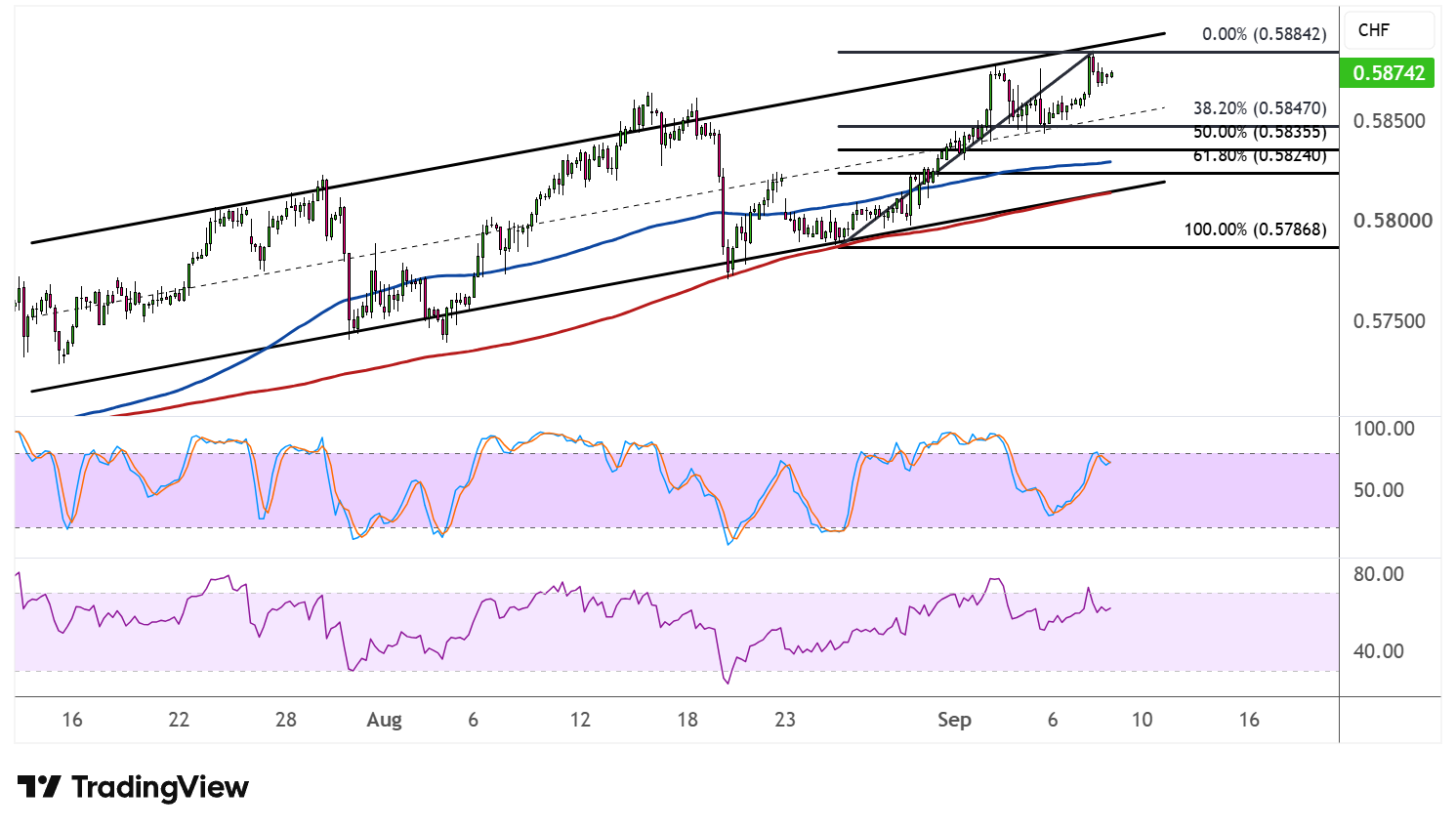Click the 0.58500 price axis label
Viewport: 1456px width, 831px height.
[1390, 121]
